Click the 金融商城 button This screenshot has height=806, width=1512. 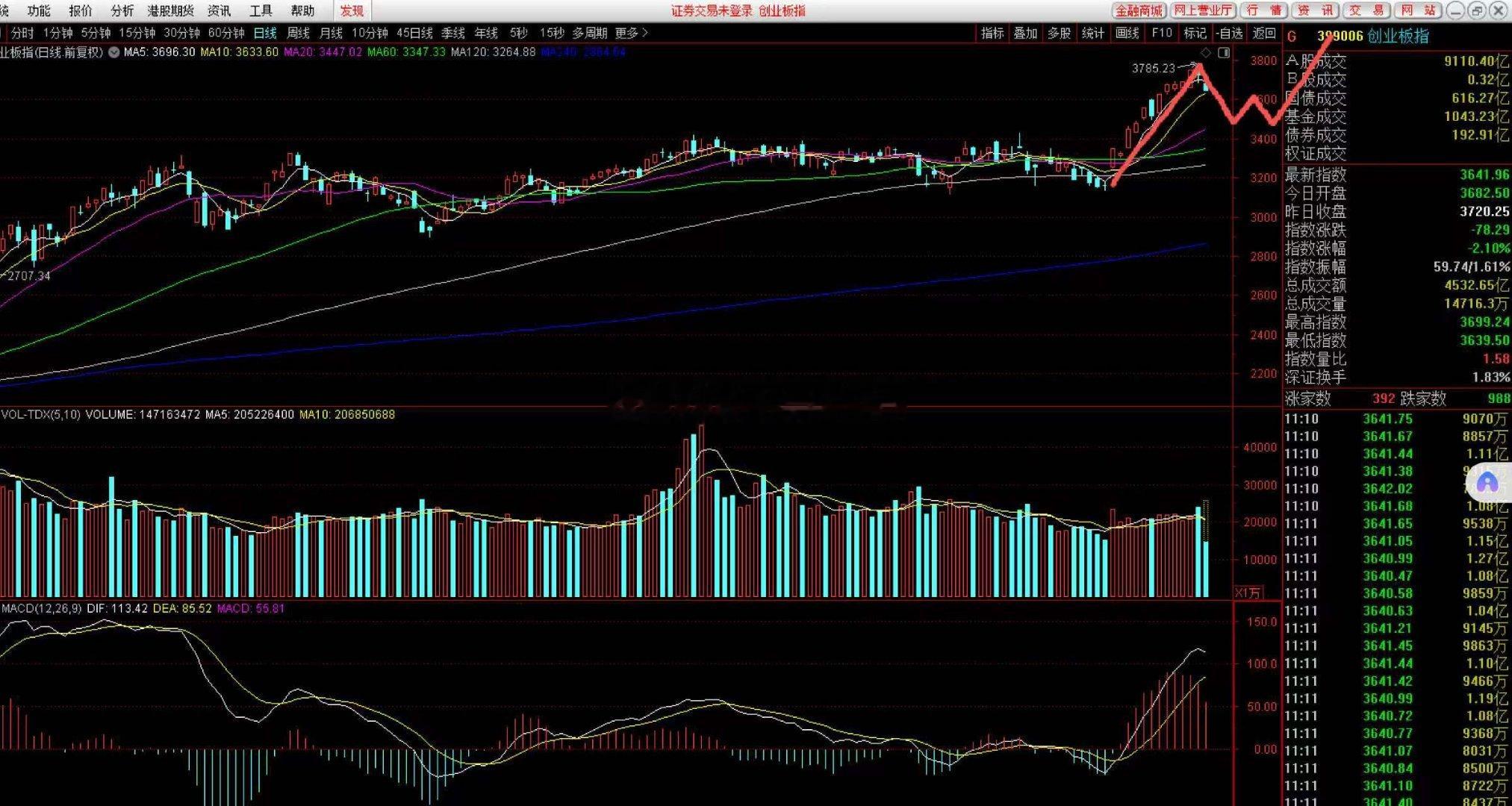1138,10
